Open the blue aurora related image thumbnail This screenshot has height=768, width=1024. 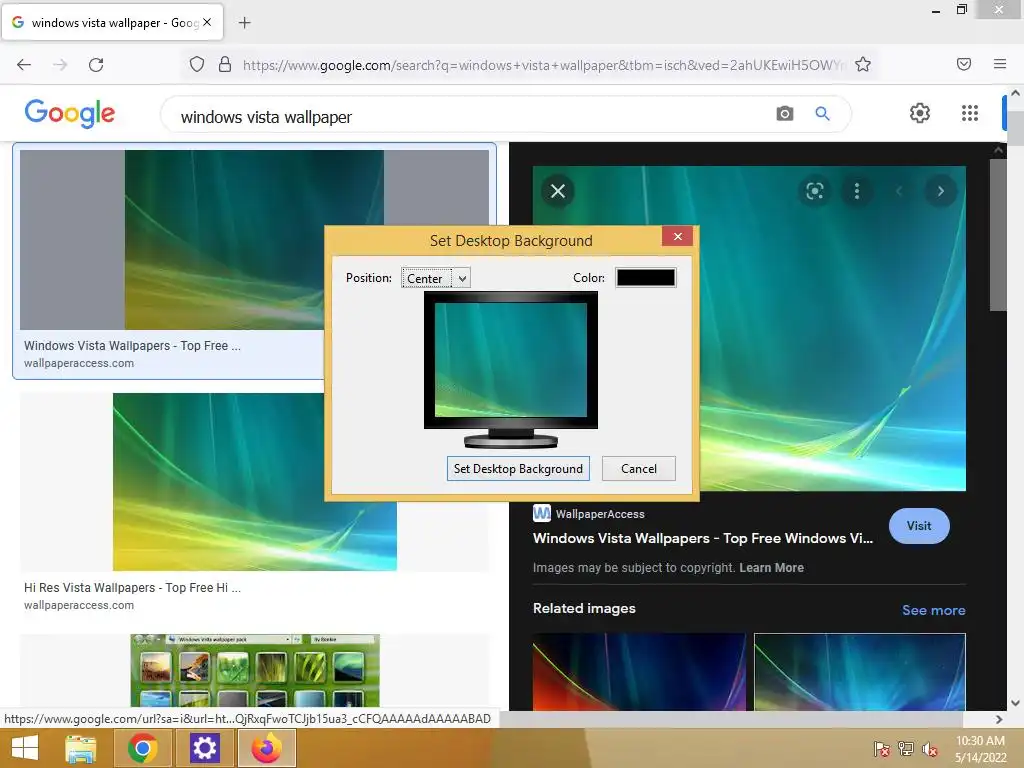click(859, 671)
